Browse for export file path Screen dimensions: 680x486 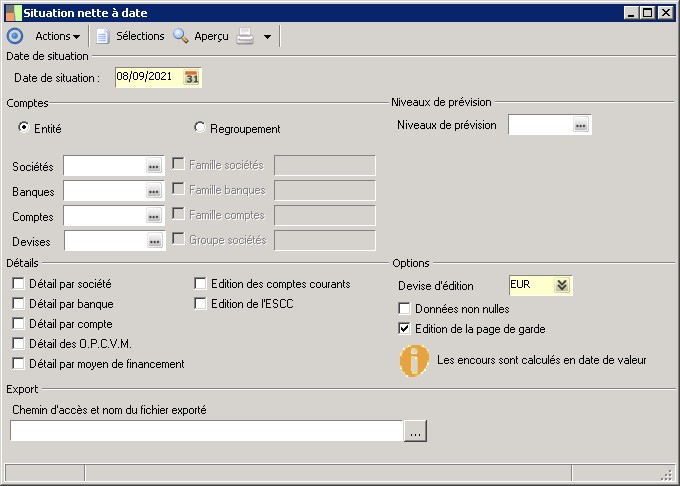(x=416, y=431)
